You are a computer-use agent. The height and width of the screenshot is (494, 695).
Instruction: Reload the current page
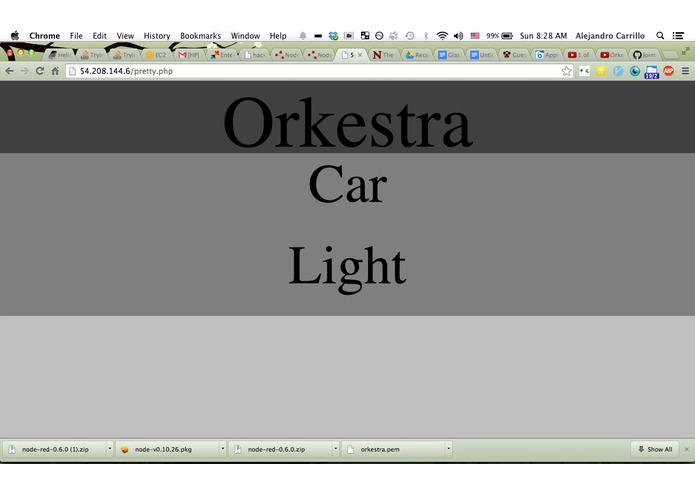coord(40,71)
